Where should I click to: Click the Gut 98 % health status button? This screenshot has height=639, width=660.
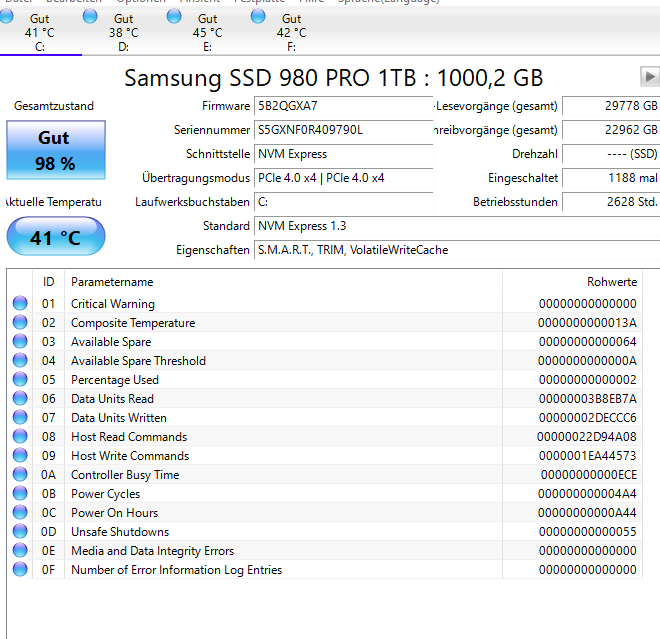pyautogui.click(x=56, y=150)
